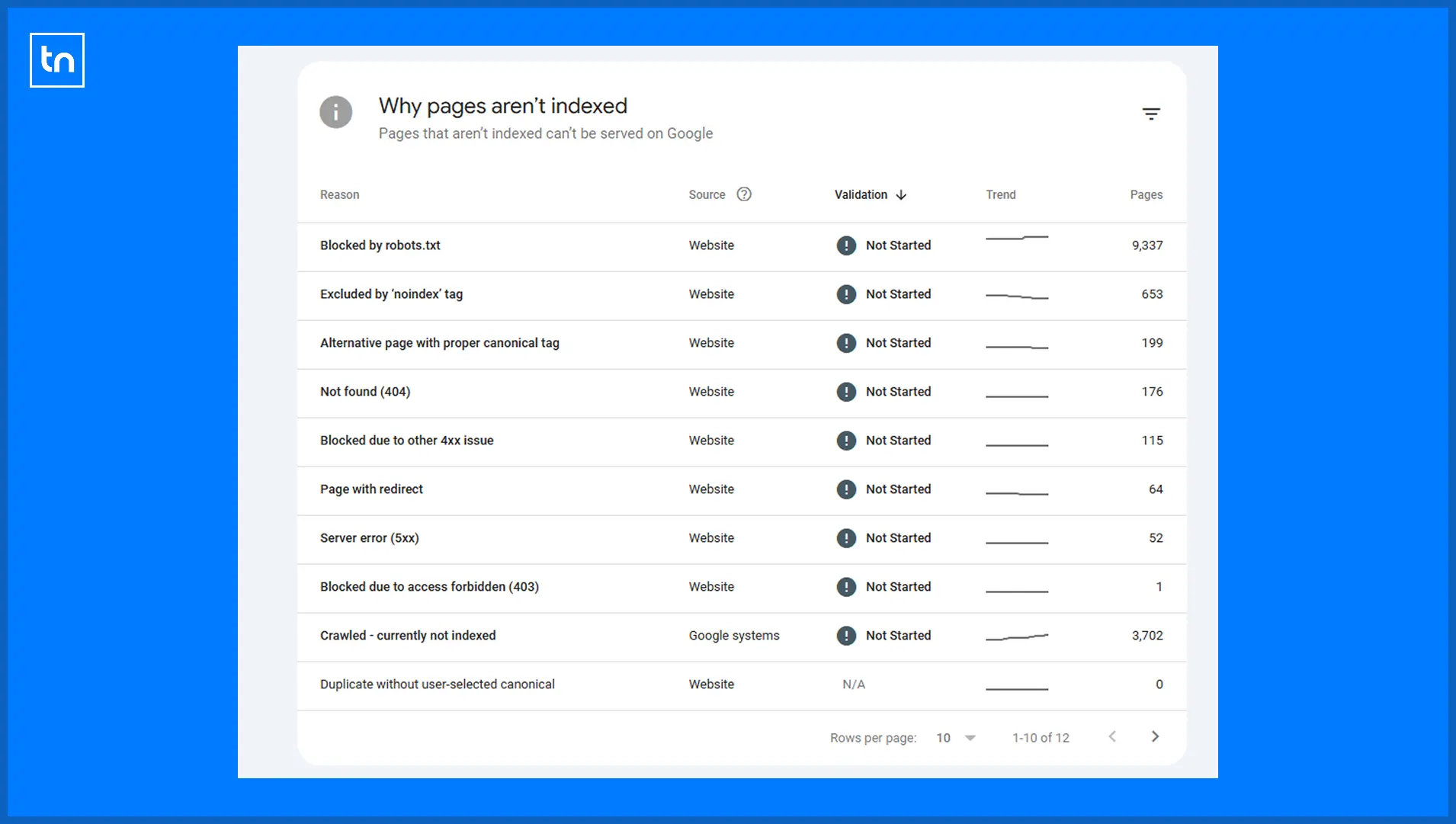This screenshot has height=824, width=1456.
Task: Click the Validation column header
Action: 861,195
